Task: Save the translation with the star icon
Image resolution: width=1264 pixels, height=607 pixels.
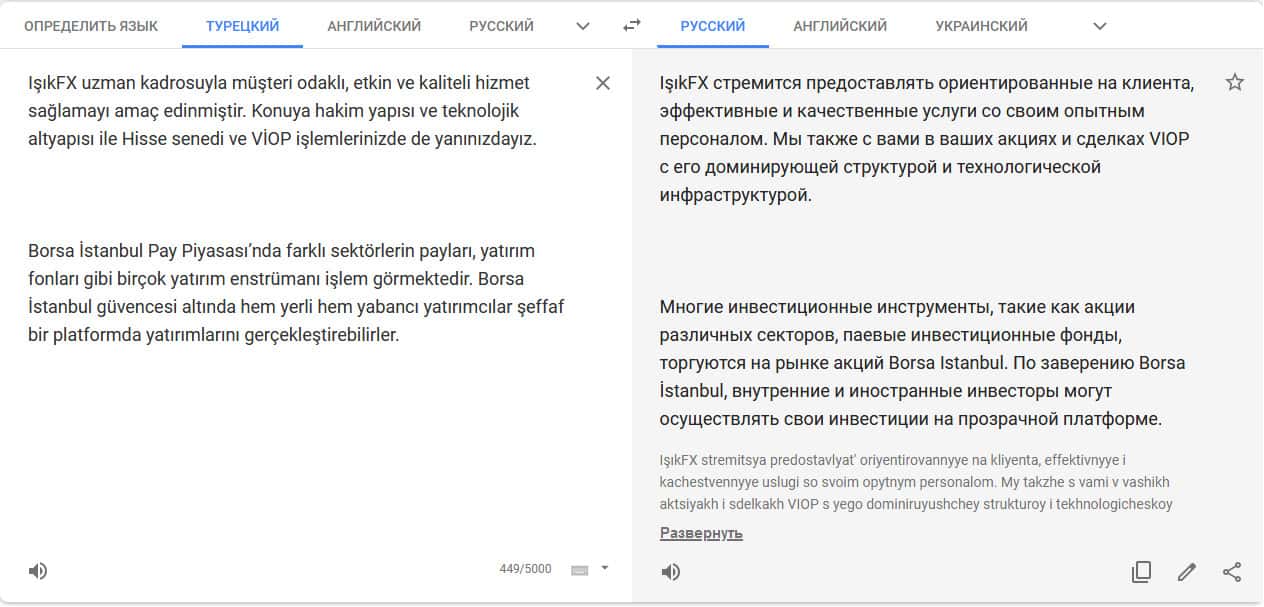Action: tap(1235, 83)
